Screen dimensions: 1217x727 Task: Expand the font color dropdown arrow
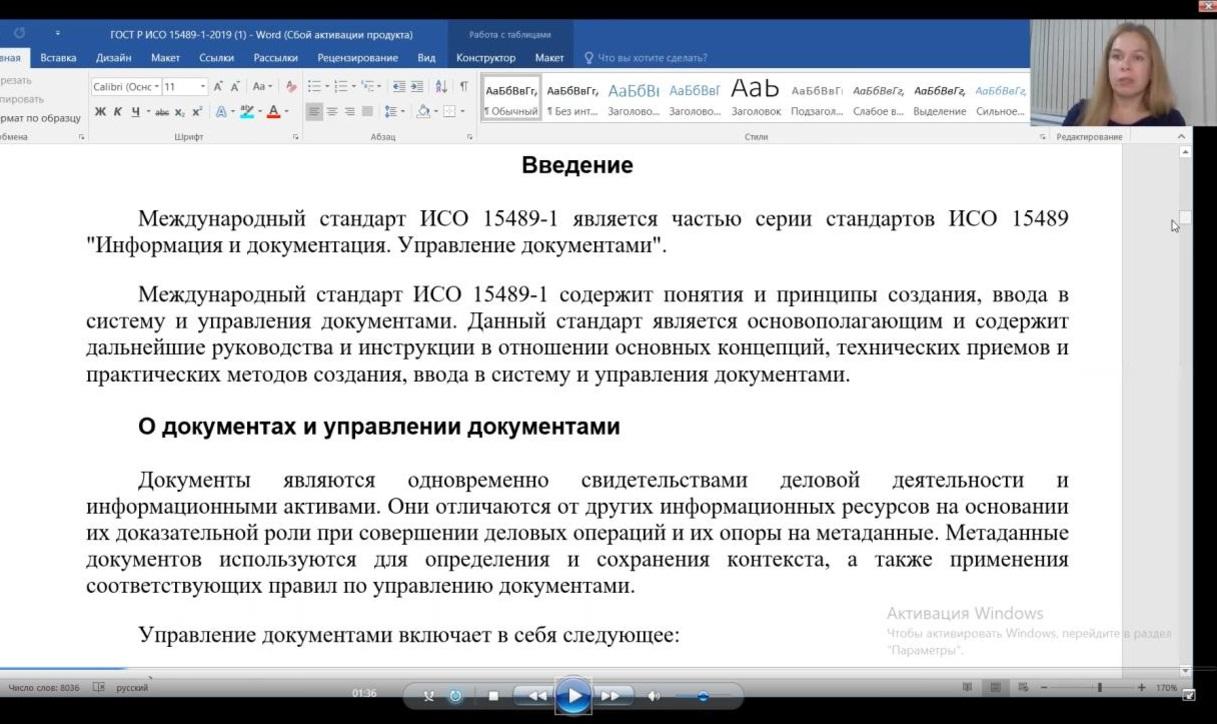tap(287, 112)
